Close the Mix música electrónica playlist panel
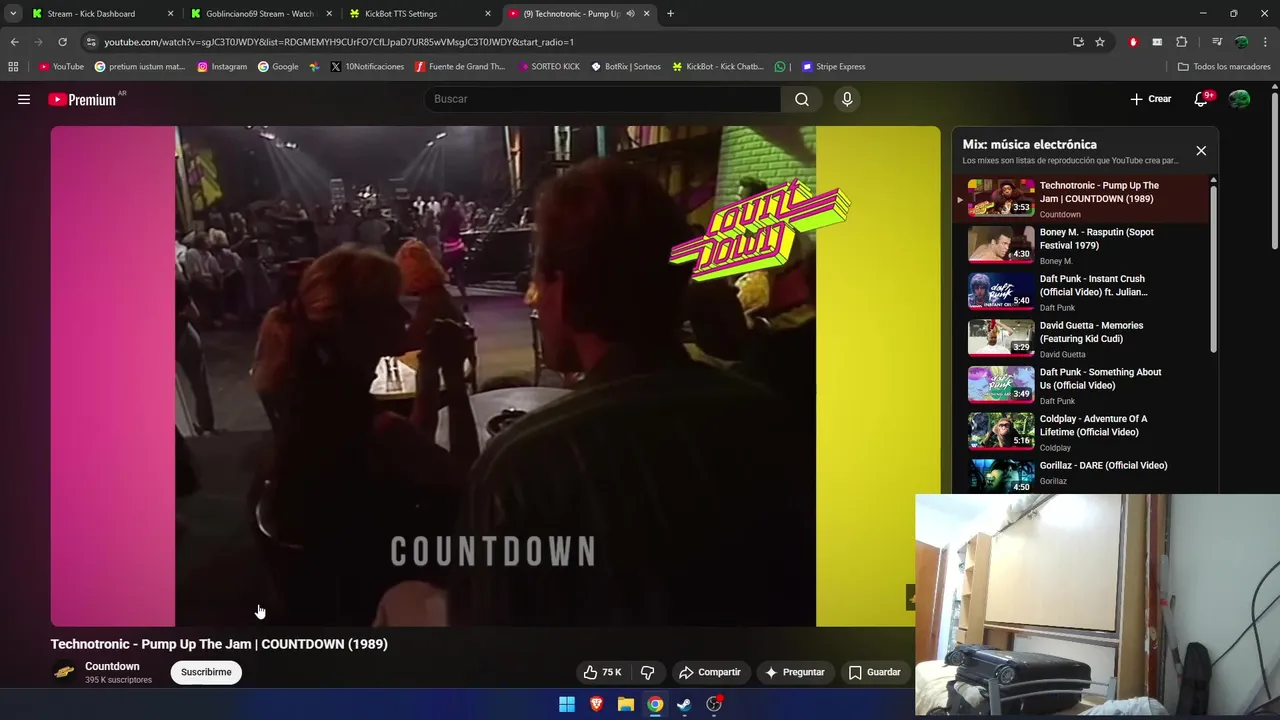 1201,151
